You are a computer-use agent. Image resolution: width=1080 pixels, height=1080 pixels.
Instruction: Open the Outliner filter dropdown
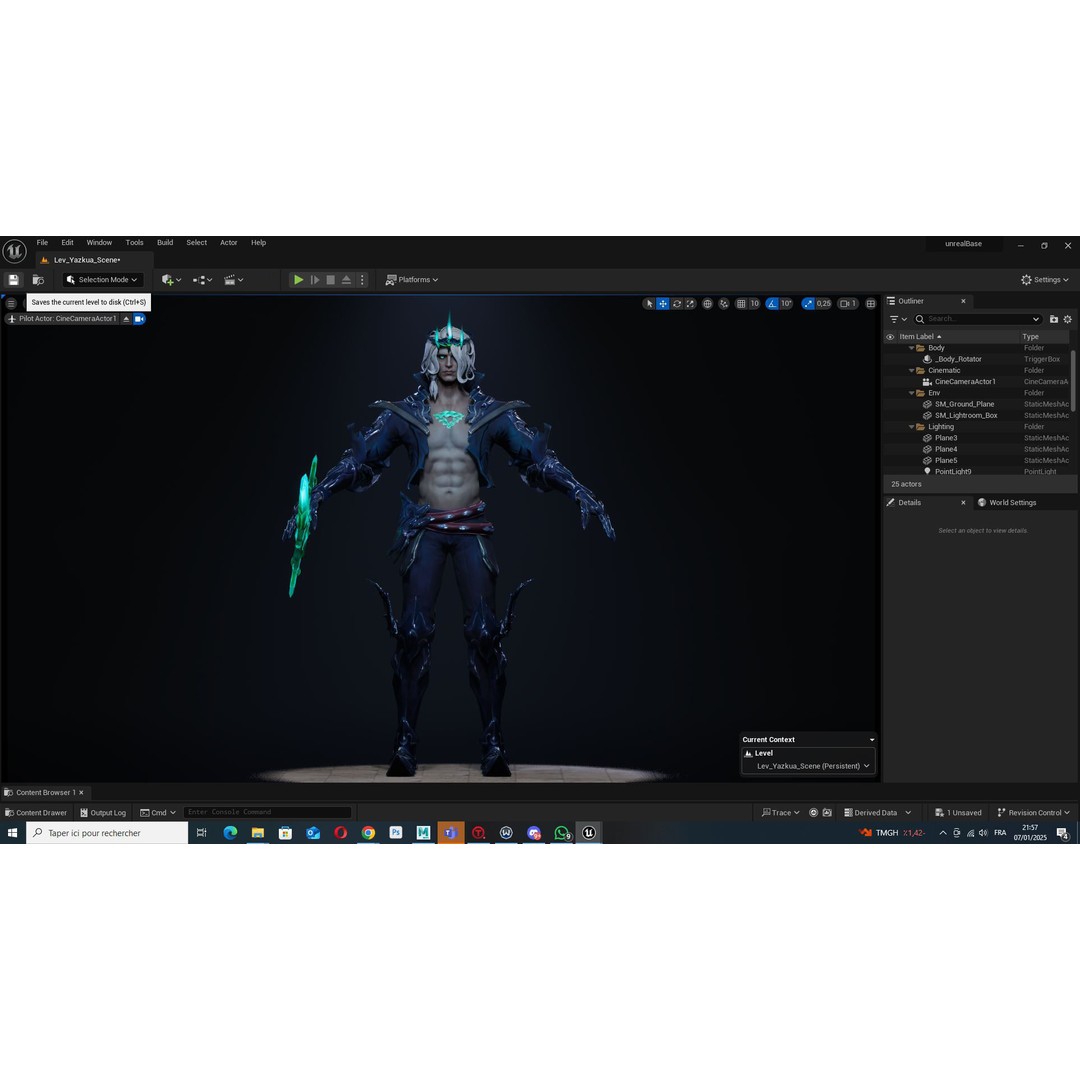pyautogui.click(x=898, y=319)
